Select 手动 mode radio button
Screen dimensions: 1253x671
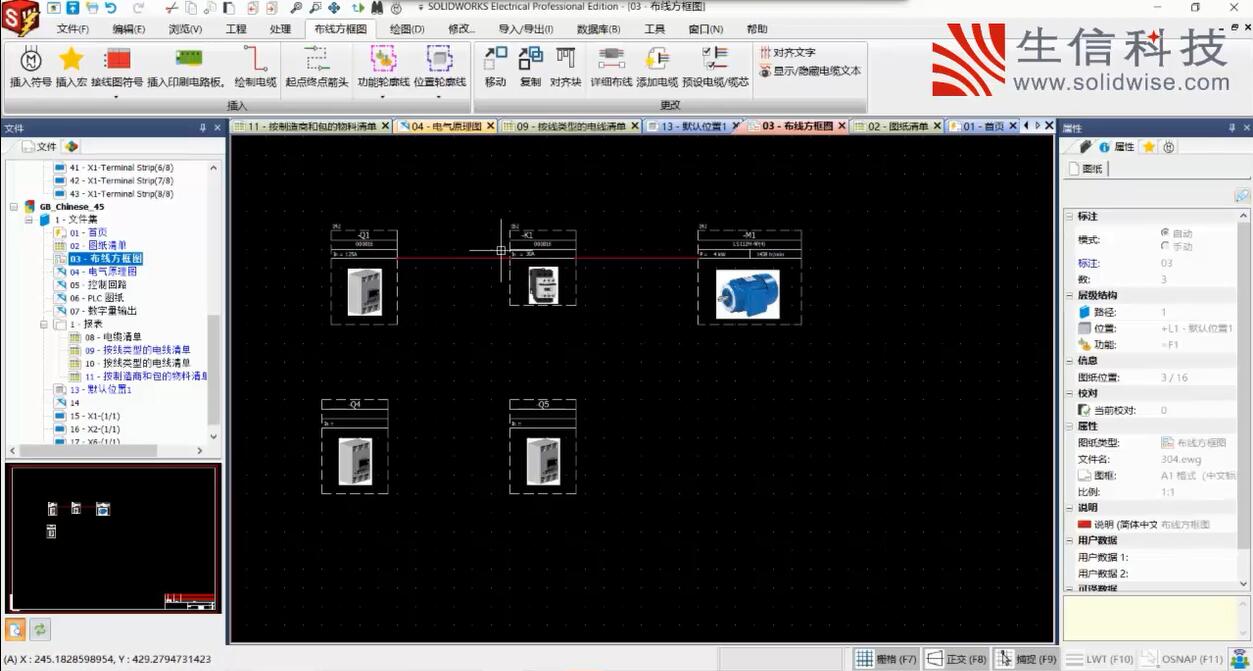1166,245
